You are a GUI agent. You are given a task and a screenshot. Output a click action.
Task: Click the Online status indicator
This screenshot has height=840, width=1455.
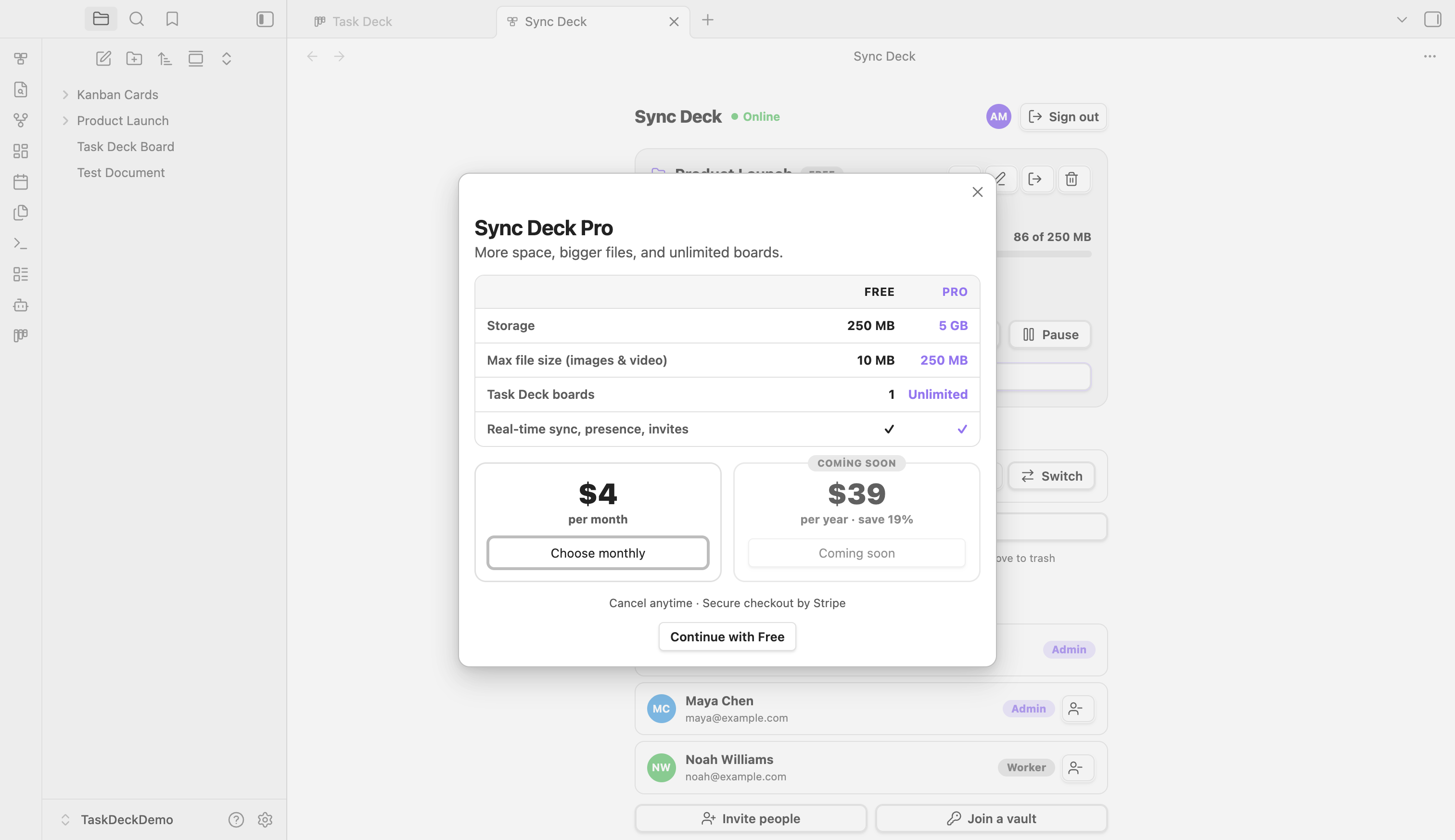click(755, 116)
